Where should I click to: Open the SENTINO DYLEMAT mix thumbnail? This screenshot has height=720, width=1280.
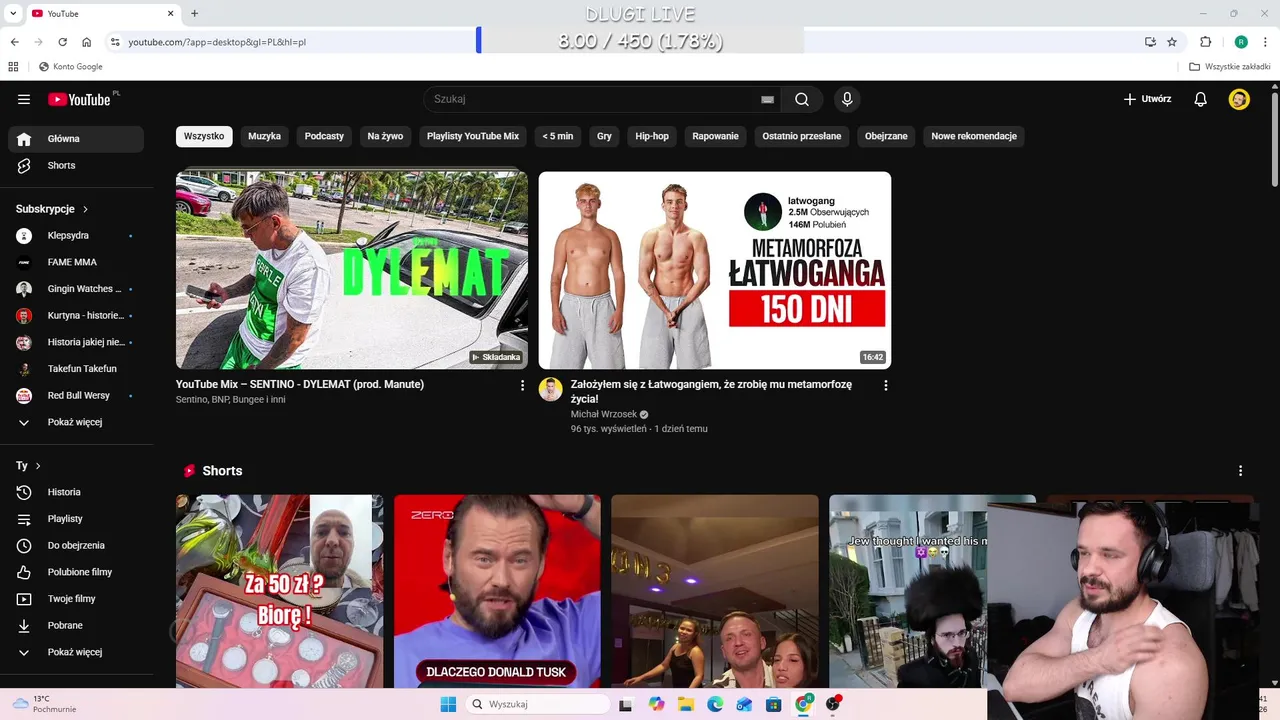(352, 270)
